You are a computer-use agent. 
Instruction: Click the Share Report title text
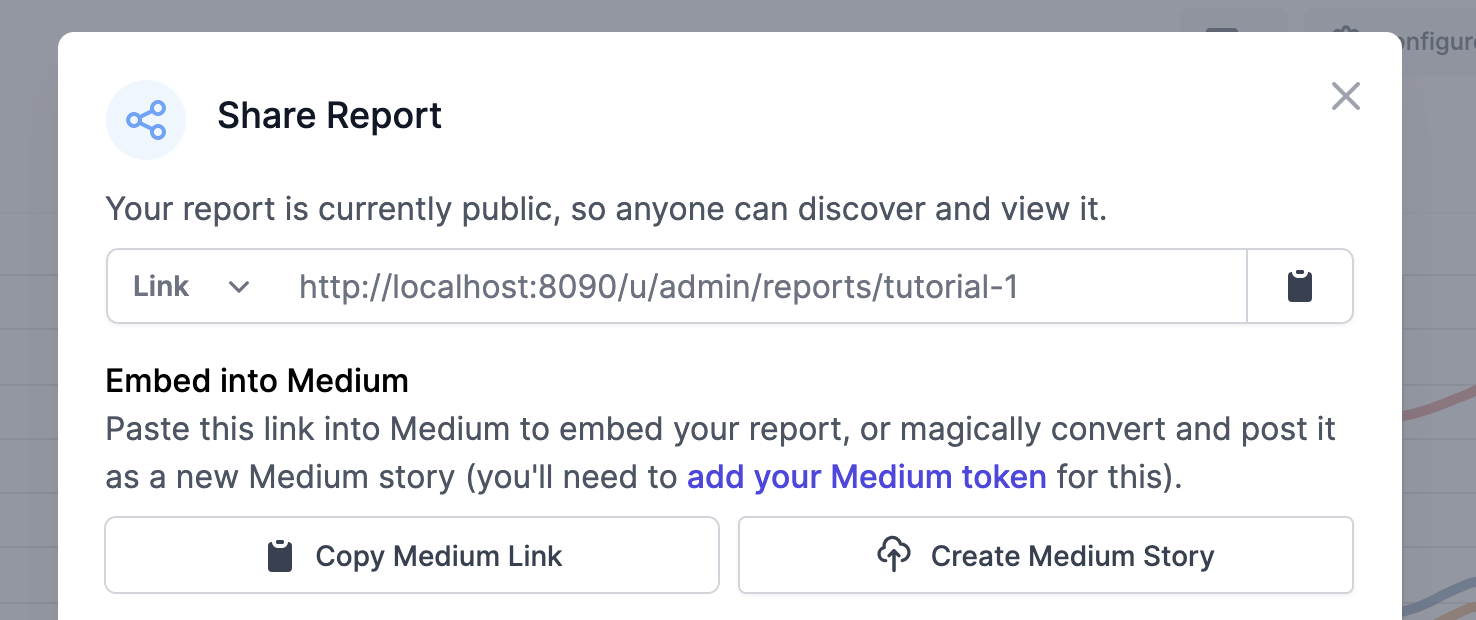click(330, 116)
